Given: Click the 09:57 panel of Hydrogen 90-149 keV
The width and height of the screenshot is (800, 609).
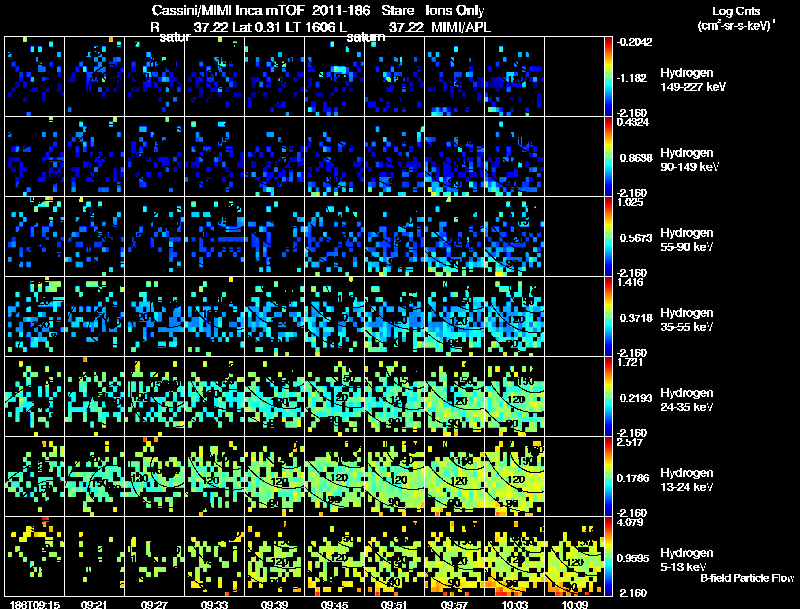Looking at the screenshot, I should point(455,157).
